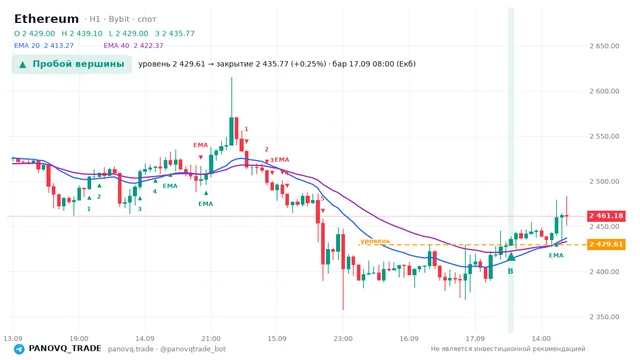Click the 14.09 date label on time axis
This screenshot has height=360, width=640.
pyautogui.click(x=145, y=338)
